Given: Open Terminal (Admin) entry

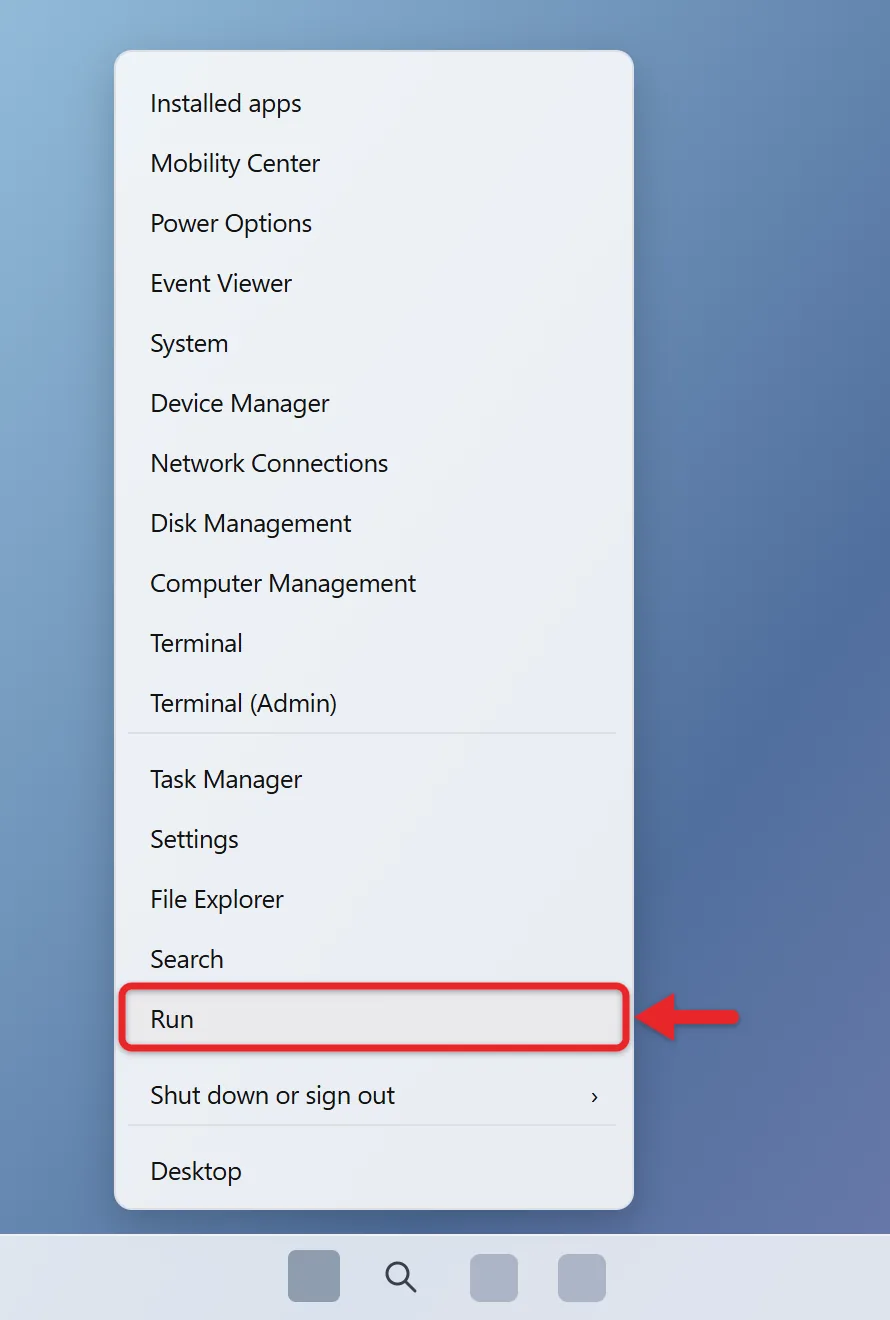Looking at the screenshot, I should tap(374, 704).
